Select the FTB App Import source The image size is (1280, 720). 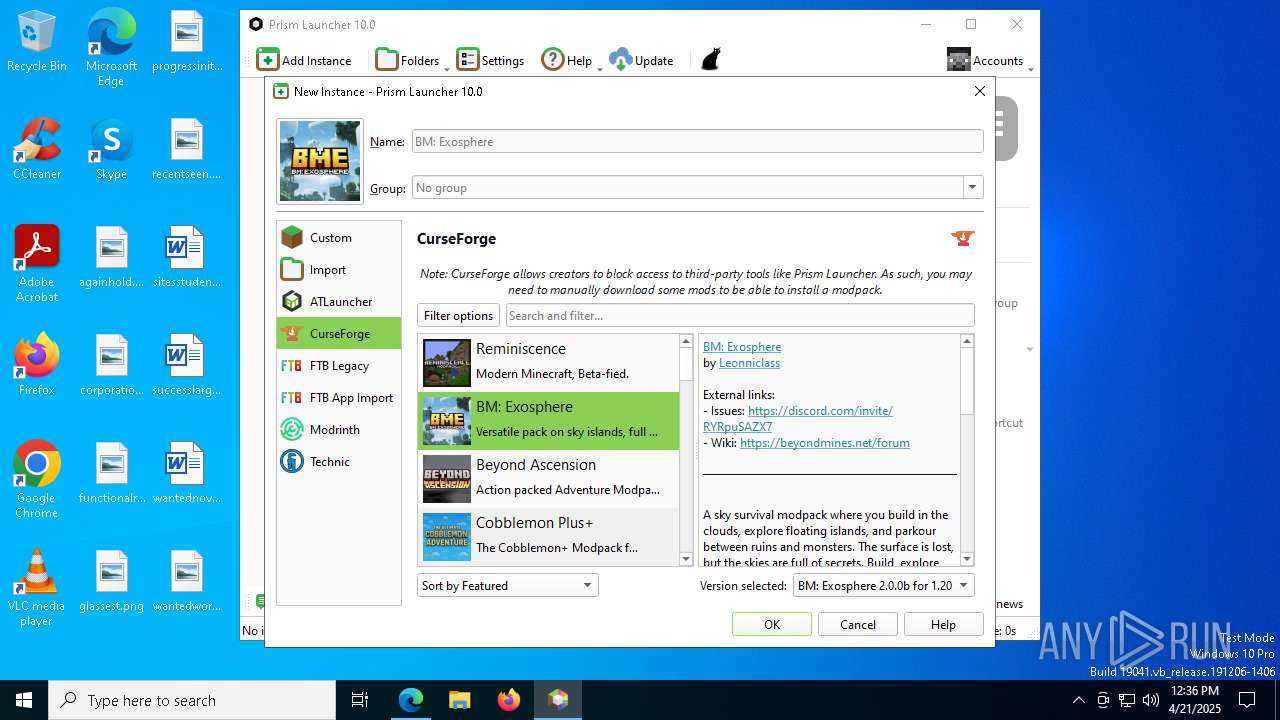339,398
